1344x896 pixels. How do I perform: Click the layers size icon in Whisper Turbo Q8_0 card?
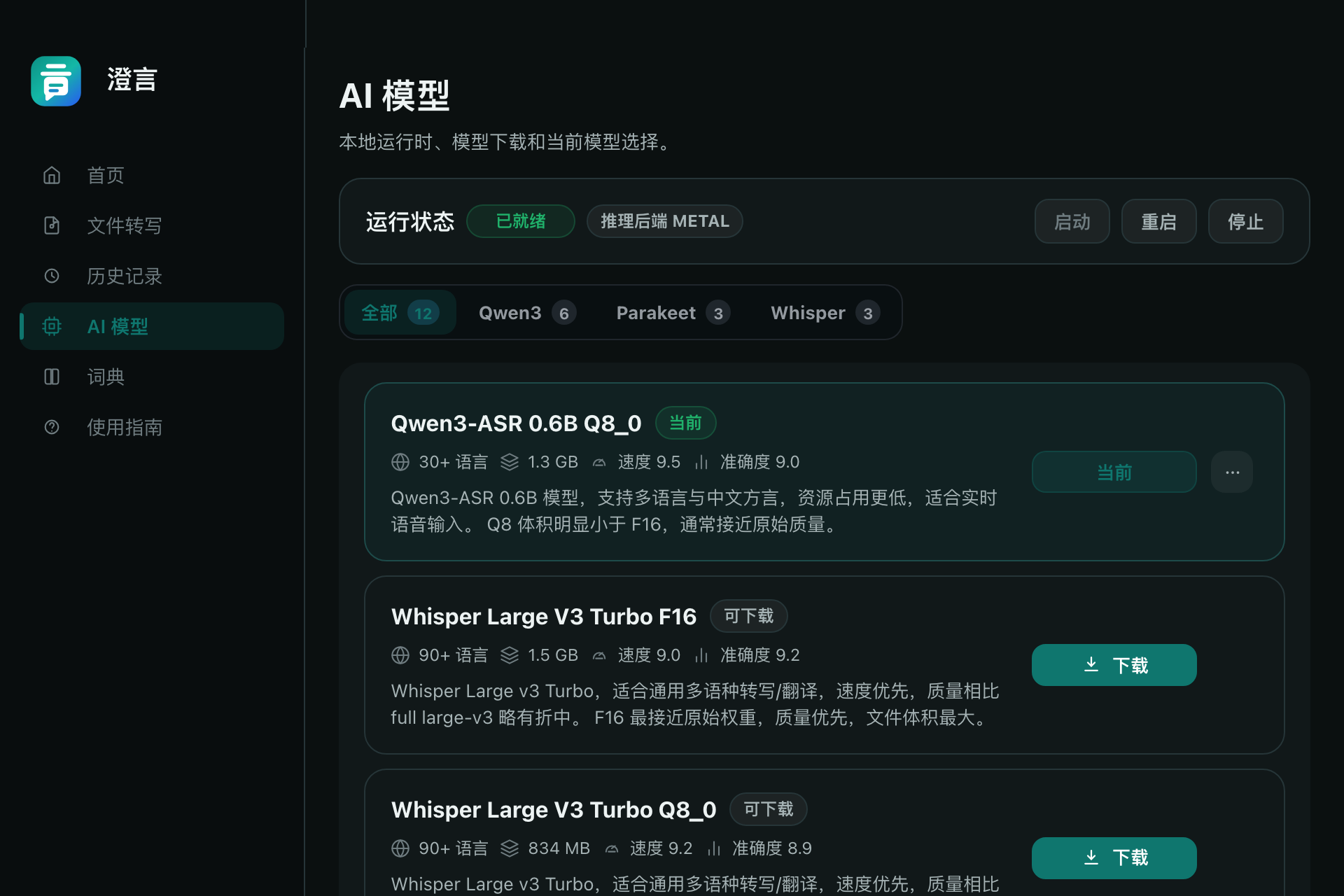click(x=510, y=848)
